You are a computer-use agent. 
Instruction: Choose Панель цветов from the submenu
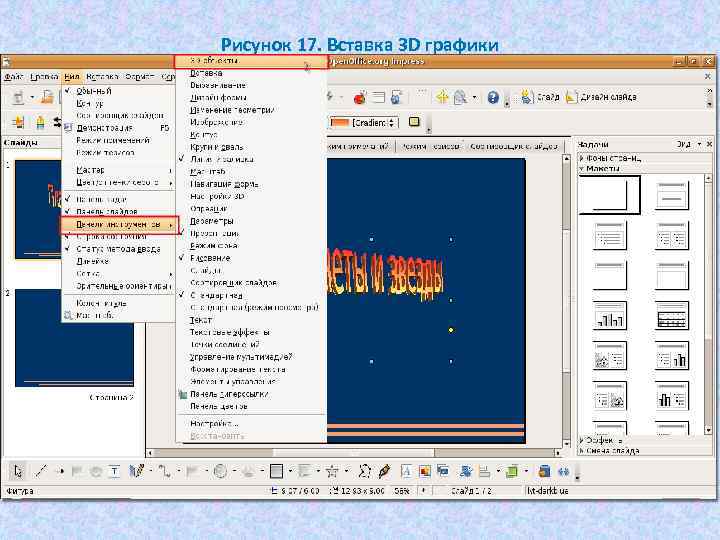click(251, 406)
